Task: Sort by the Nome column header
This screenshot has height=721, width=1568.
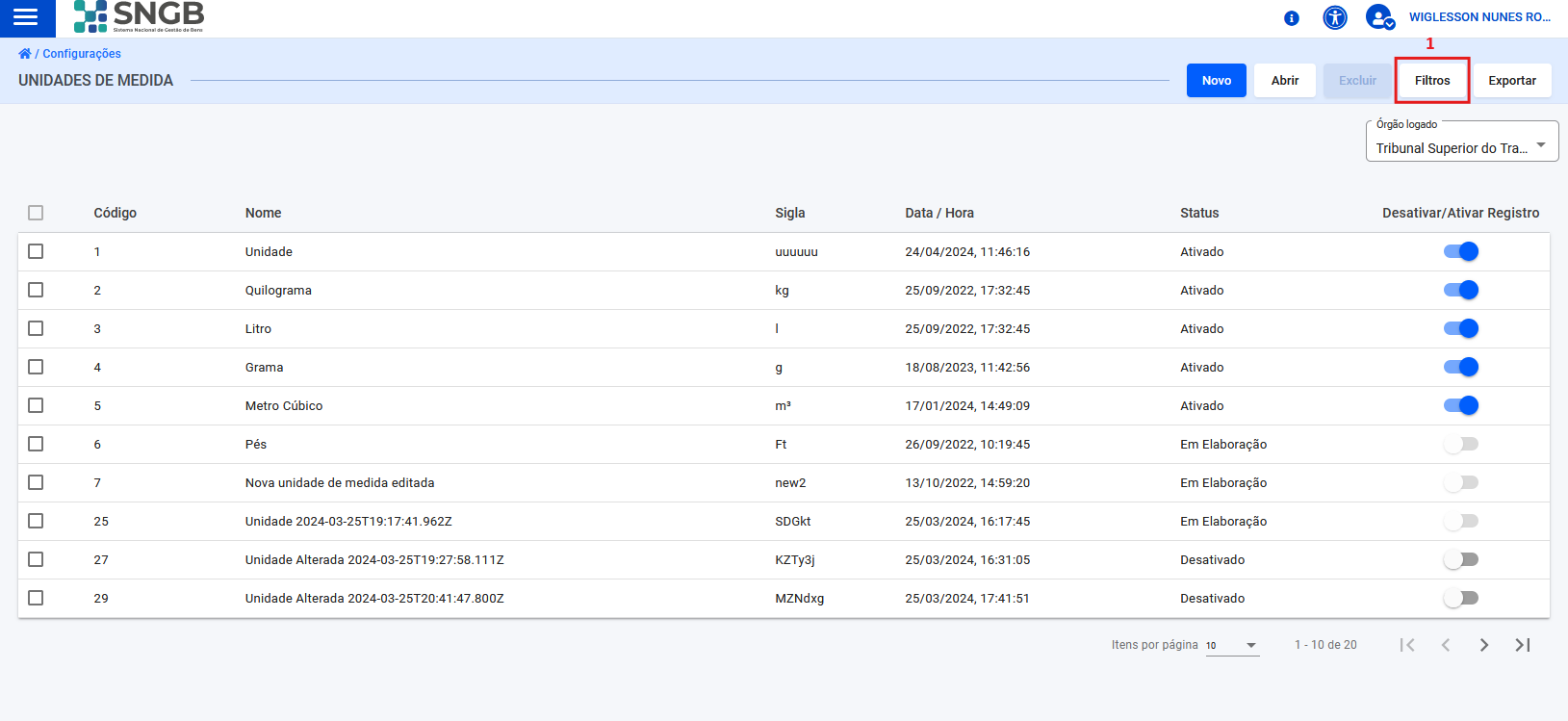Action: (x=264, y=213)
